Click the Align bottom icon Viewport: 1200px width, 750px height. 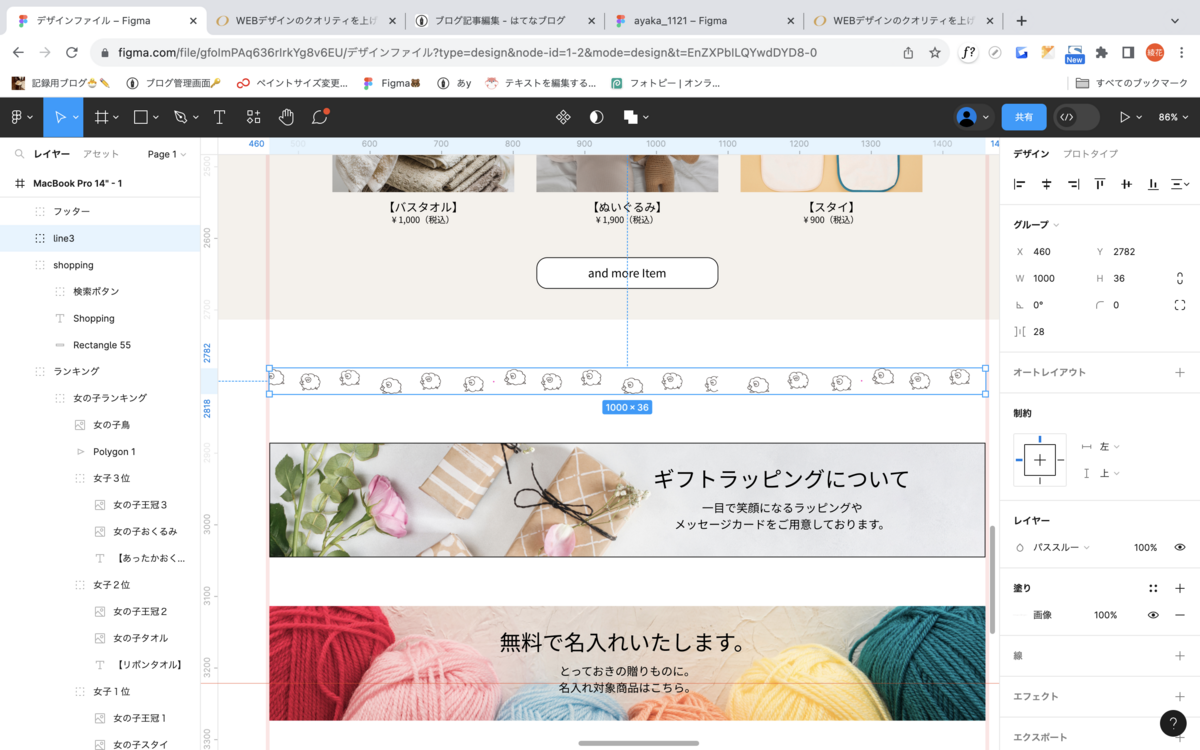coord(1153,184)
